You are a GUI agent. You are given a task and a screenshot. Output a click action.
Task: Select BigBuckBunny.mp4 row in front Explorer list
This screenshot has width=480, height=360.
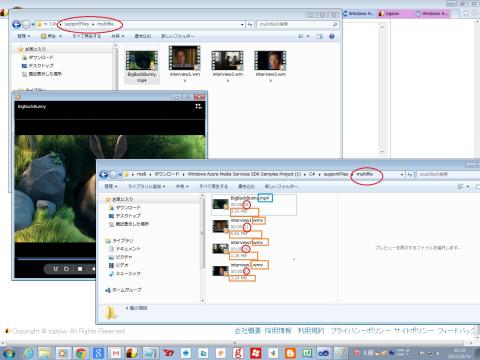[x=254, y=205]
